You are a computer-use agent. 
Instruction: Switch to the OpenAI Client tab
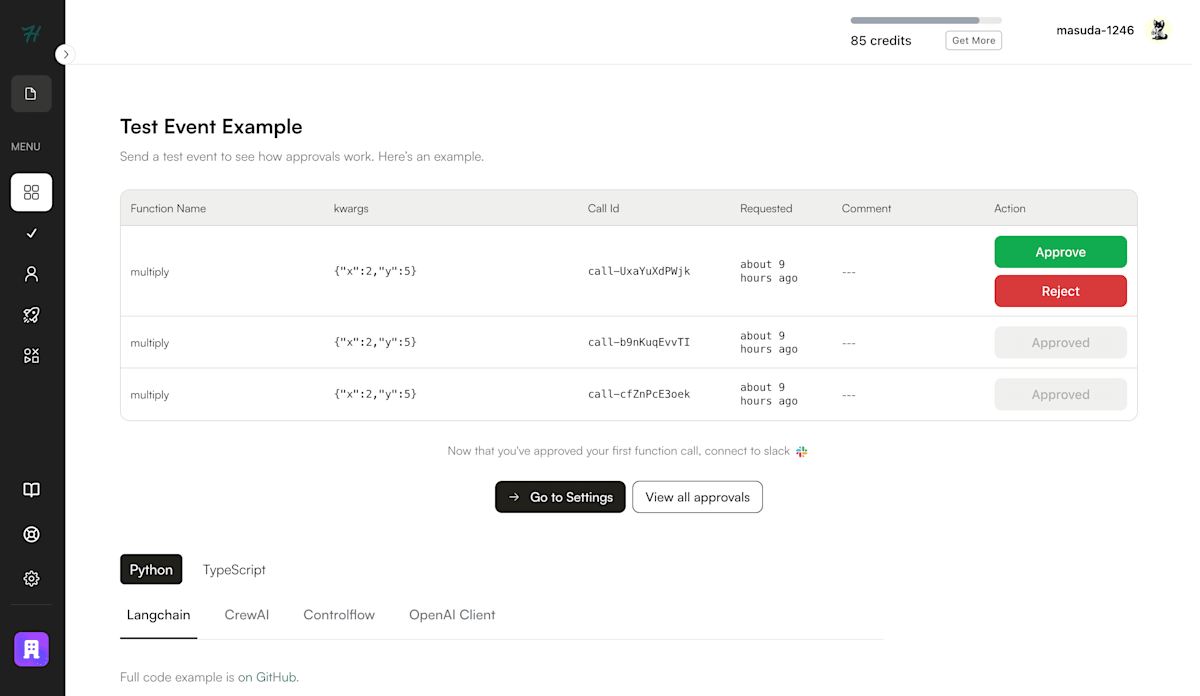(452, 615)
